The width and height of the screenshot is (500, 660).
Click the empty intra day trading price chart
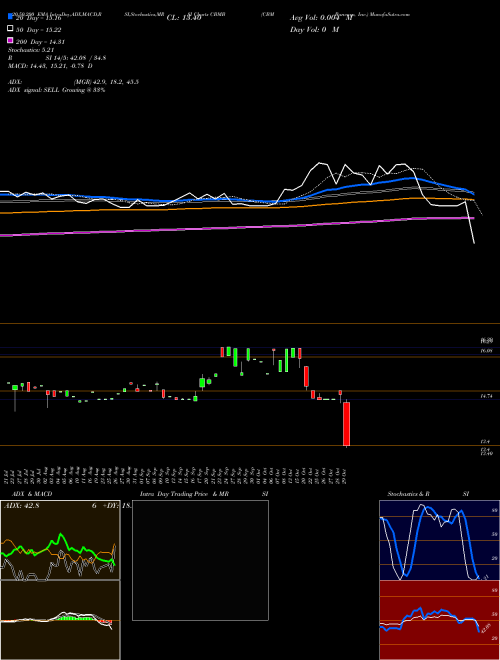[x=200, y=560]
